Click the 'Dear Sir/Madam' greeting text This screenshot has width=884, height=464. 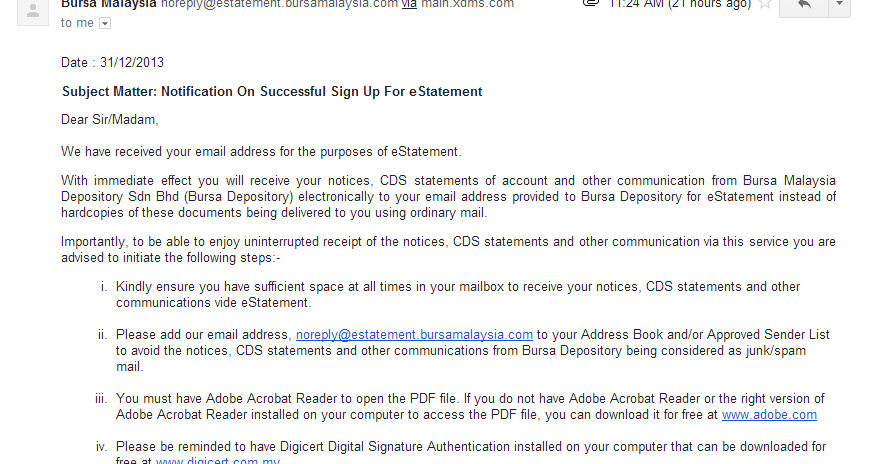[109, 120]
